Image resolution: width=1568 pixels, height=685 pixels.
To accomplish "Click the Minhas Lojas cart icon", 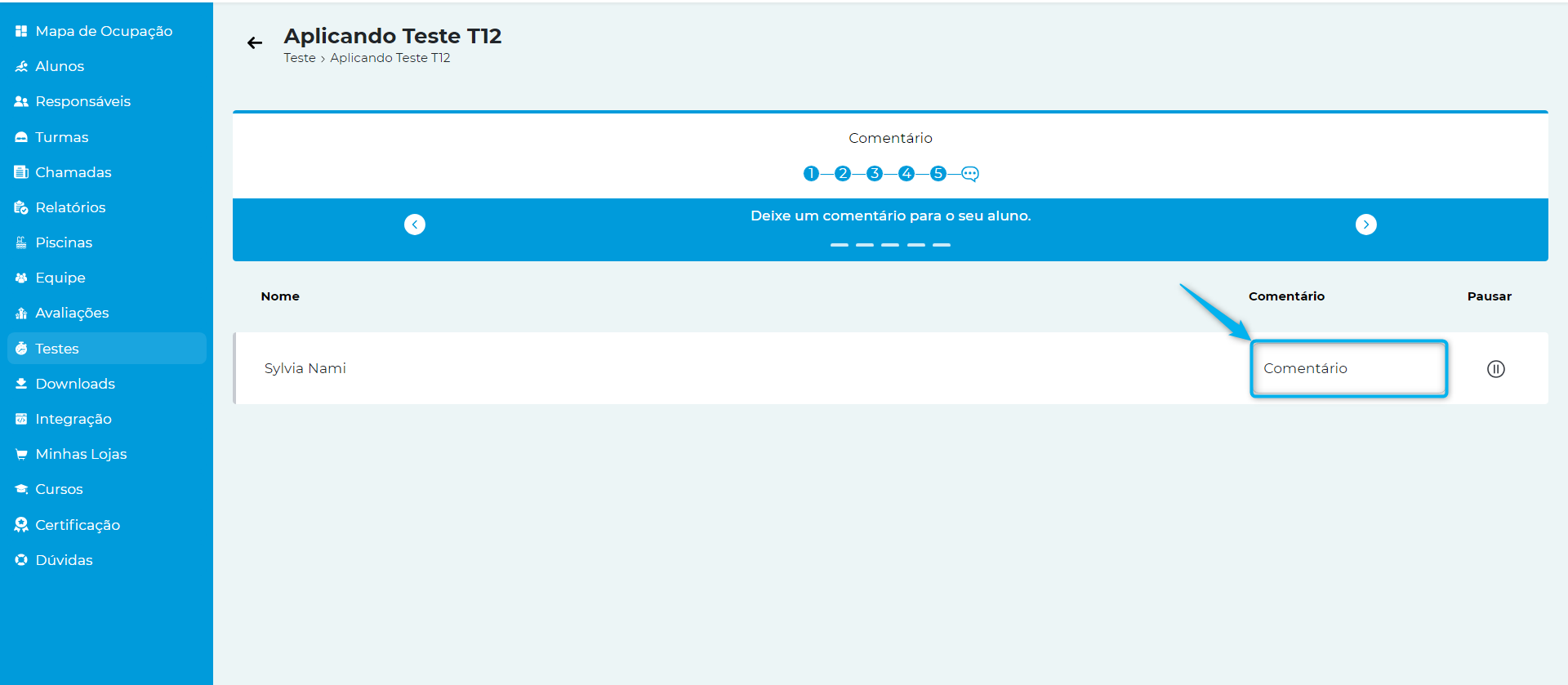I will (x=21, y=454).
